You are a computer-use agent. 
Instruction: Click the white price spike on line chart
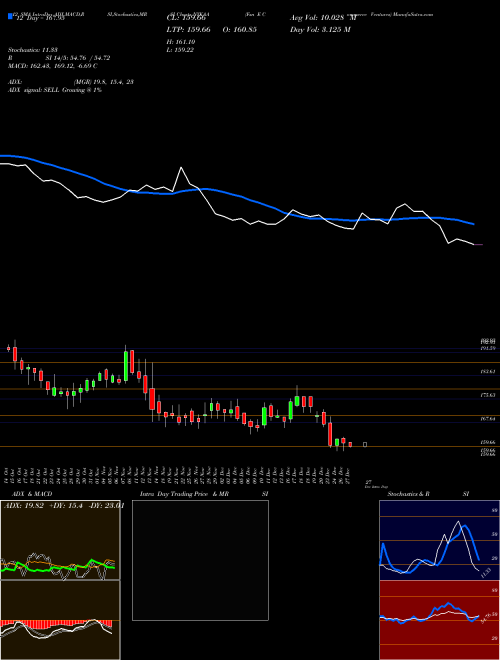click(181, 168)
